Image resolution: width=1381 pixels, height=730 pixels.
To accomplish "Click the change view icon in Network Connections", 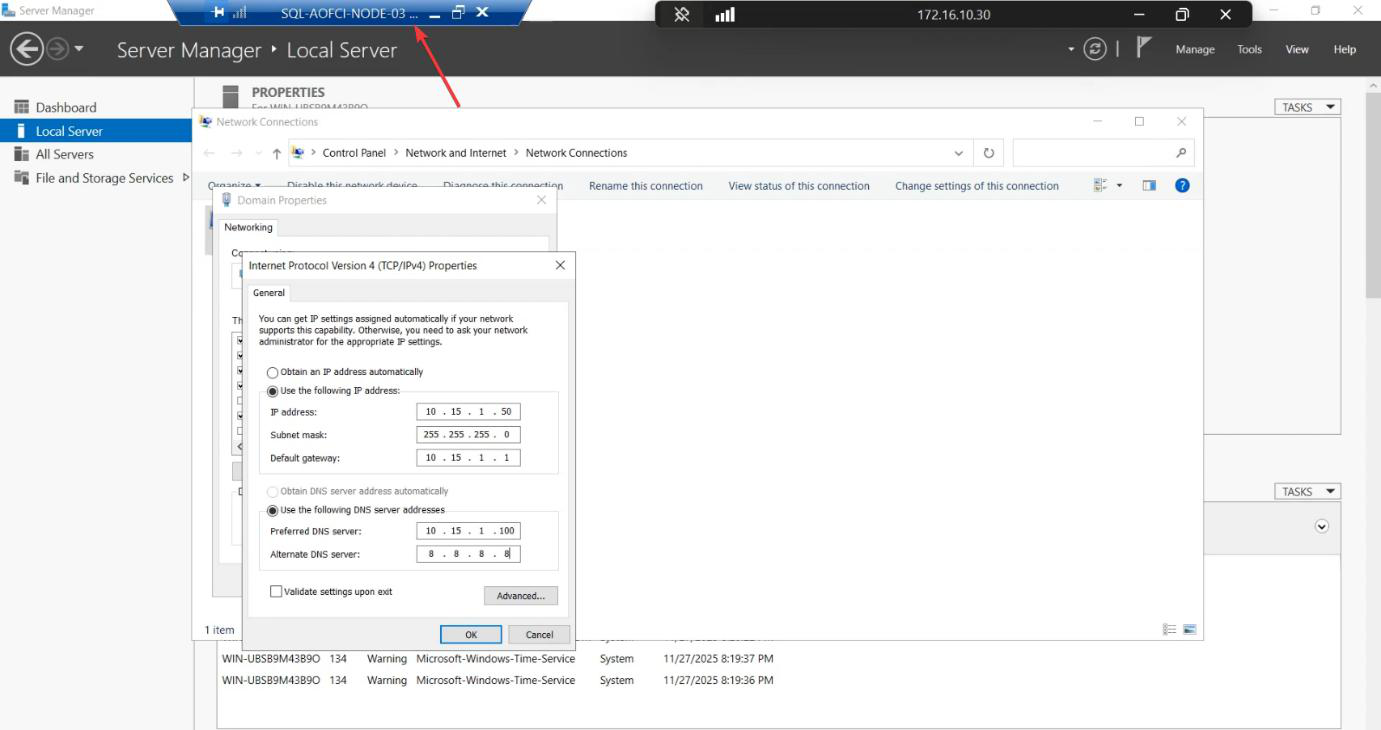I will point(1101,186).
